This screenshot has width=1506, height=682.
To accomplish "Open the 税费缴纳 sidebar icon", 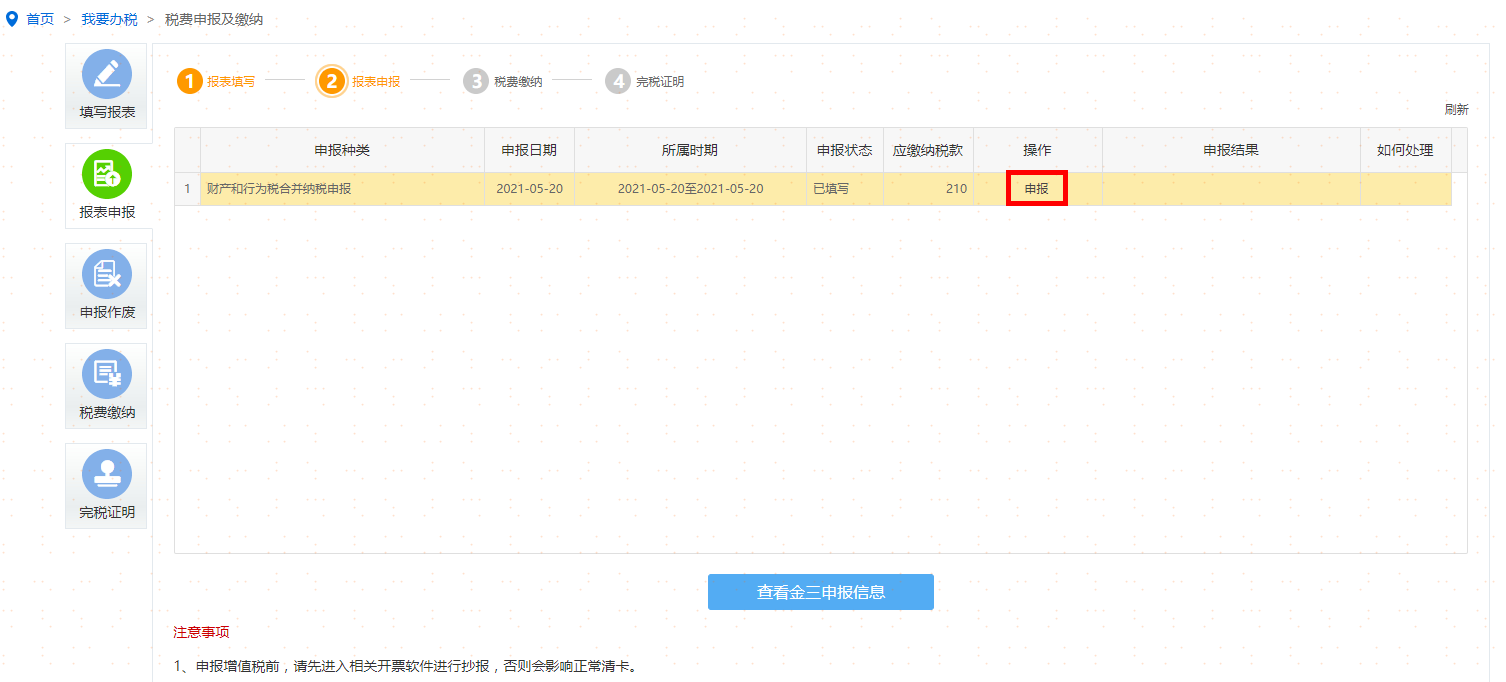I will 106,386.
